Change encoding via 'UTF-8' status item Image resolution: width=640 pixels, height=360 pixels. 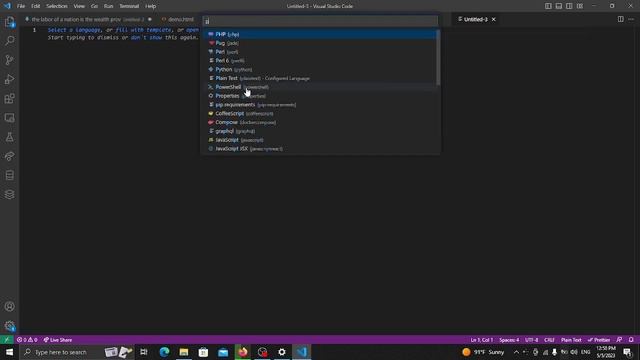pyautogui.click(x=531, y=340)
